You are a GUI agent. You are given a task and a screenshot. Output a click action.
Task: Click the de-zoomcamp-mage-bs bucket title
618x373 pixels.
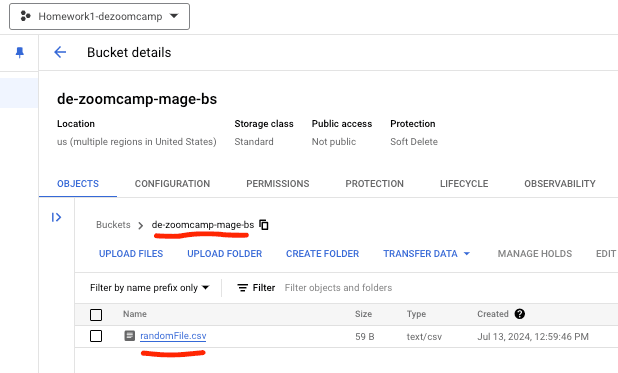pos(137,99)
